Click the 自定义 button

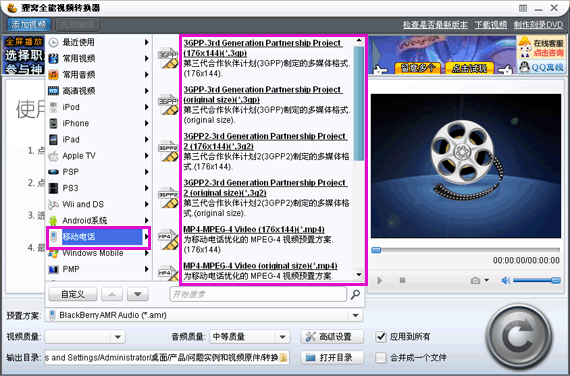[73, 294]
